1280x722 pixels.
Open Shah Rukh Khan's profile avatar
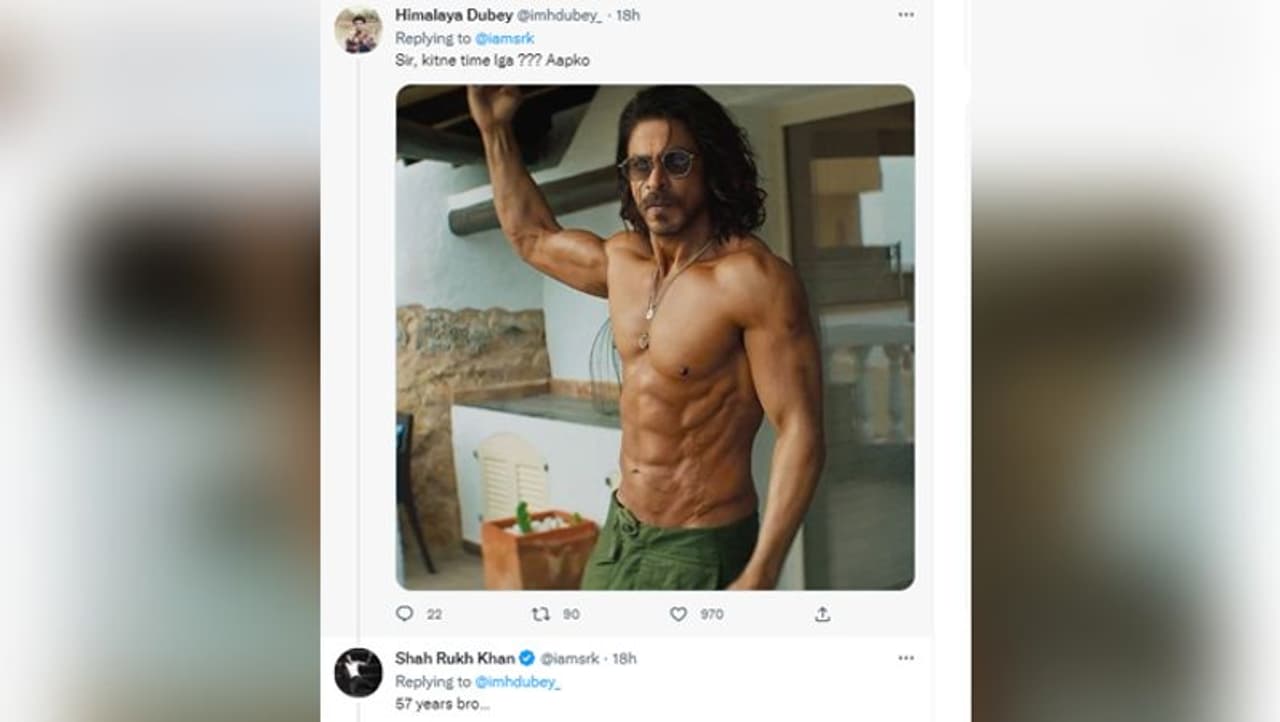[358, 672]
